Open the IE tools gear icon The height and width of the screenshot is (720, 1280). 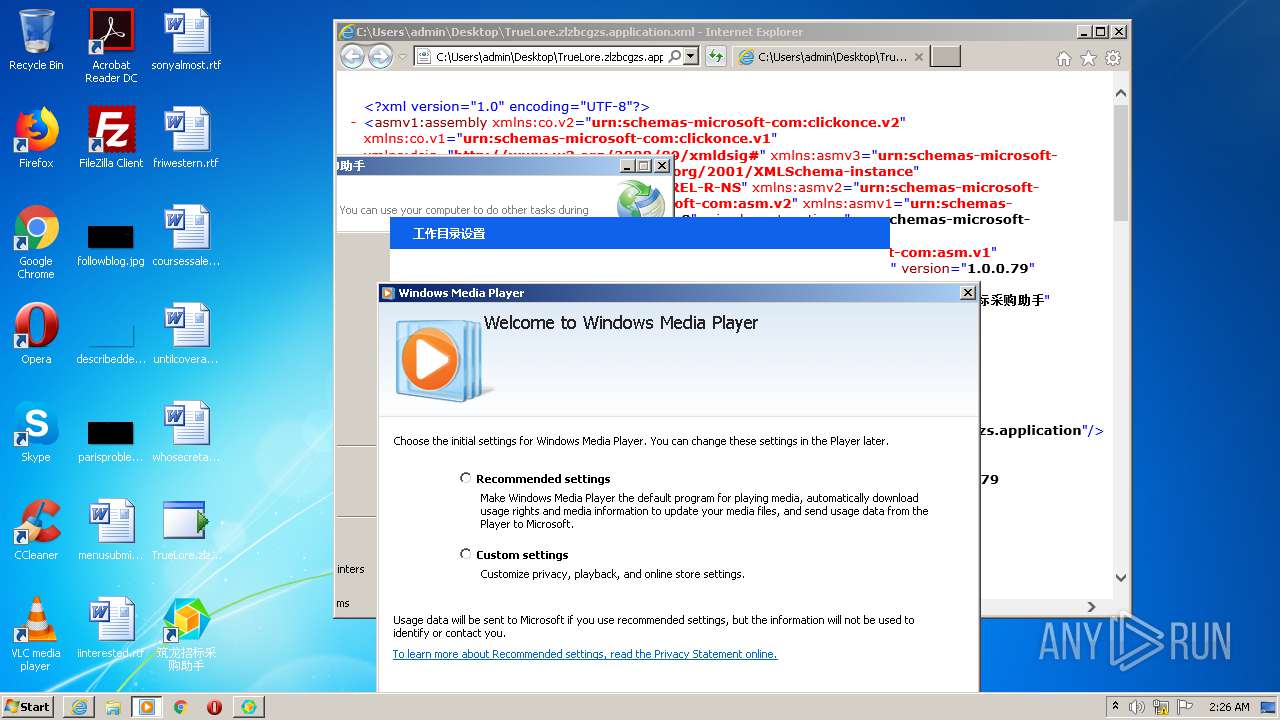[x=1112, y=59]
